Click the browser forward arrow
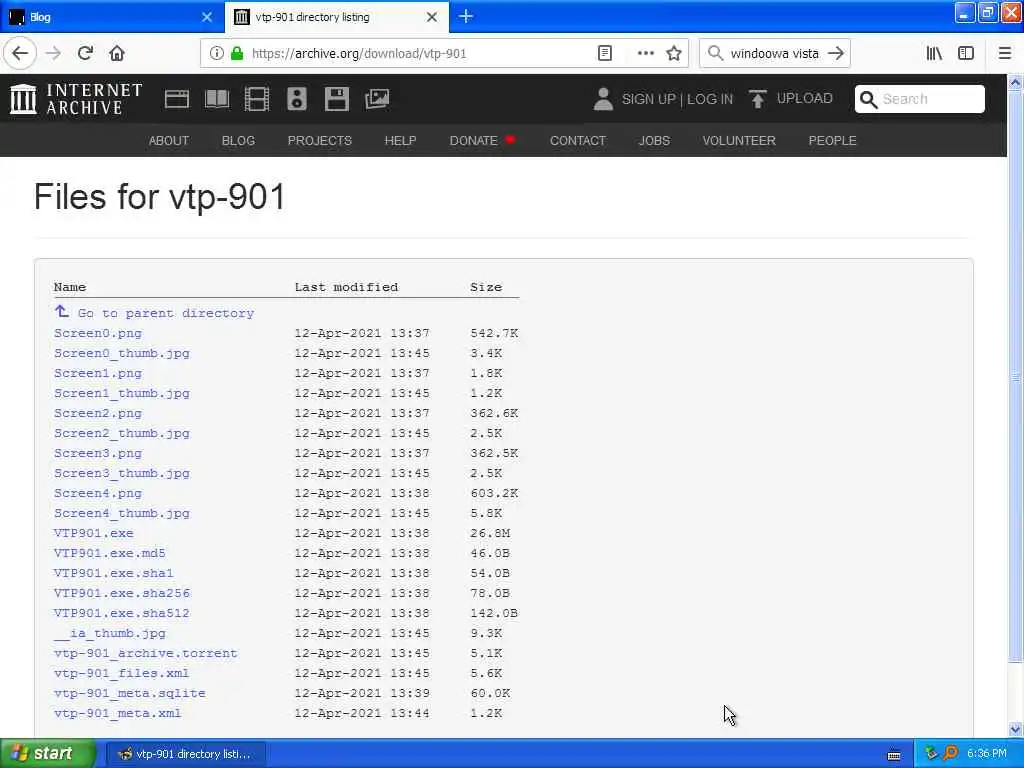1024x768 pixels. (53, 54)
